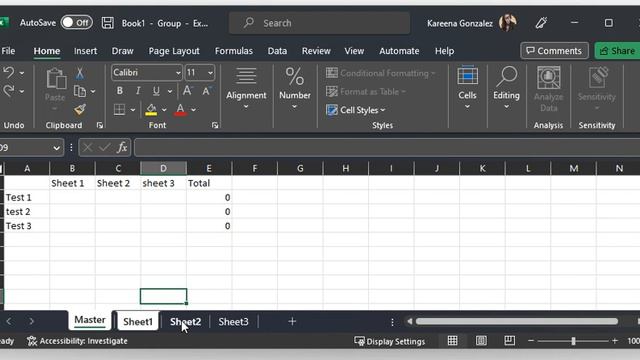This screenshot has height=360, width=640.
Task: Click the zoom slider handle
Action: click(x=573, y=341)
